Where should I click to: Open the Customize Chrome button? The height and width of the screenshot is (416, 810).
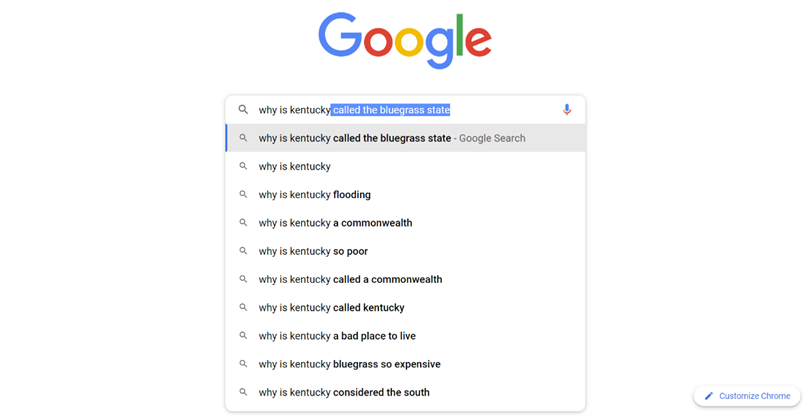(747, 396)
